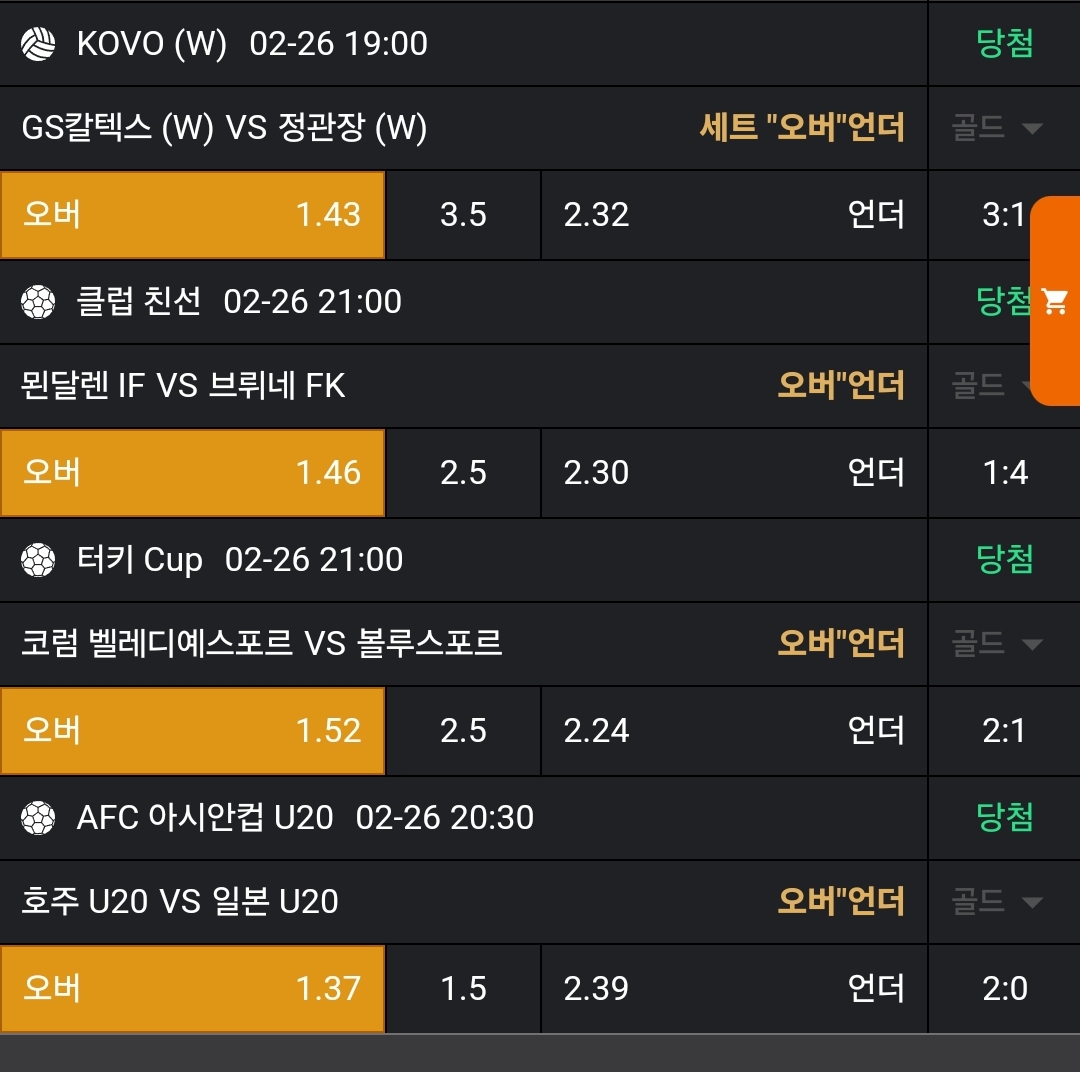Select 오버 1.52 for 코럼 벨레디예스포르 match
Viewport: 1080px width, 1072px height.
click(x=192, y=731)
